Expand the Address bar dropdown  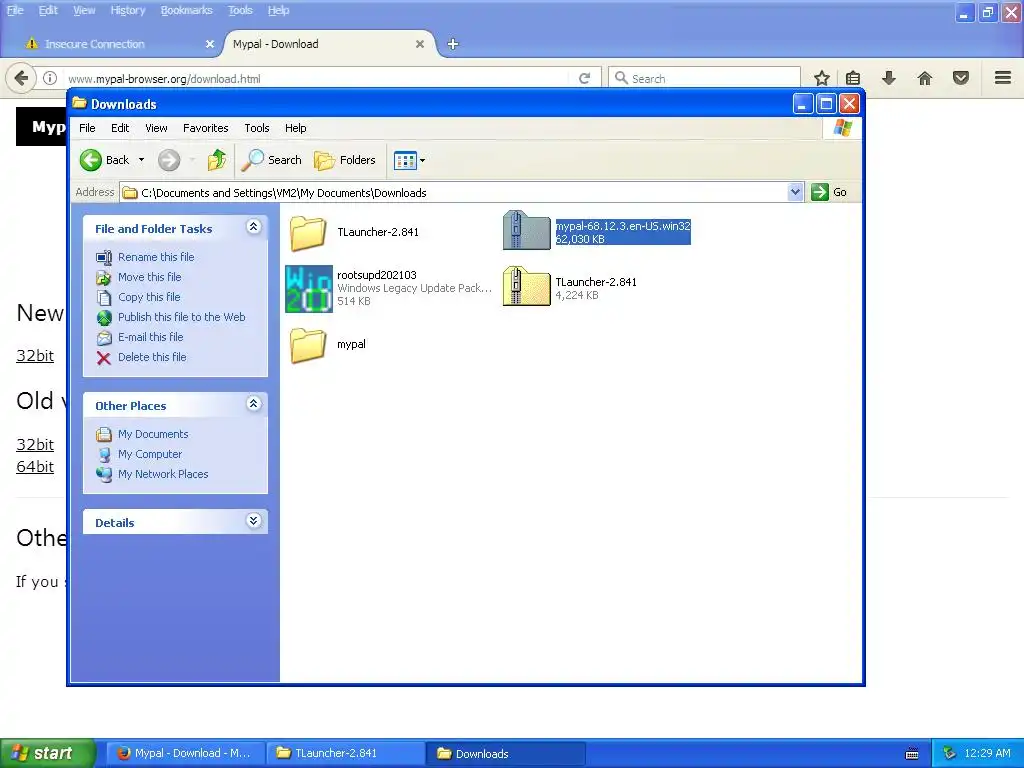tap(795, 192)
